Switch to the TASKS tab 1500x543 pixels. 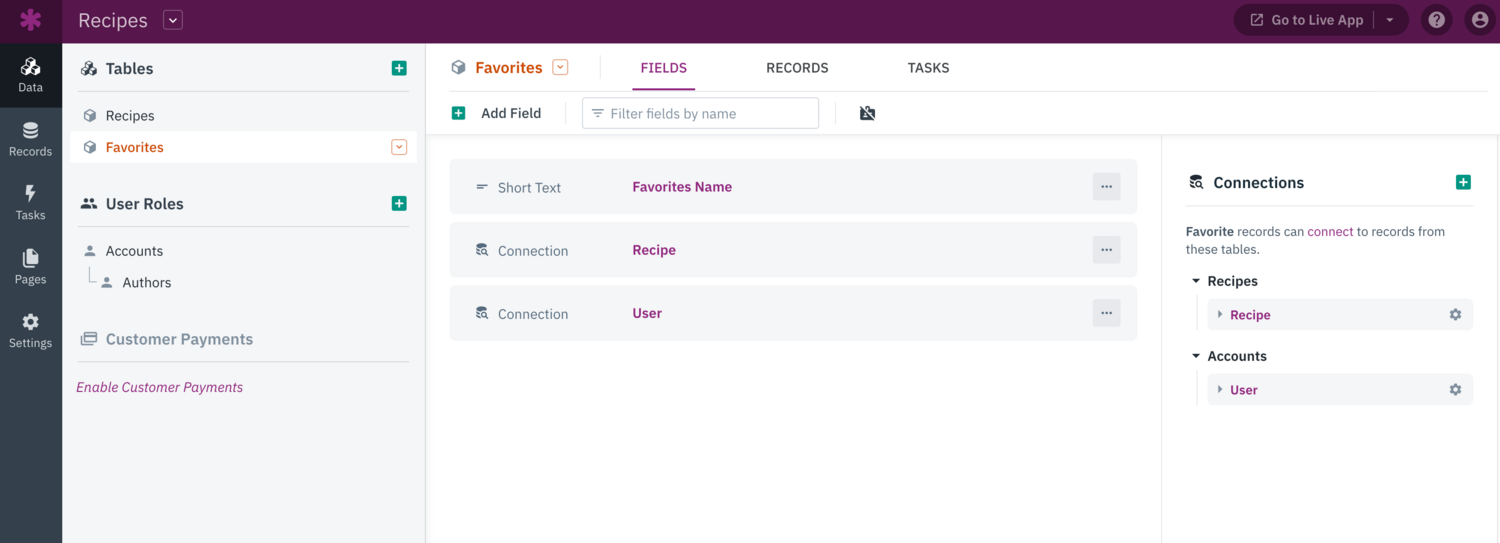coord(928,68)
